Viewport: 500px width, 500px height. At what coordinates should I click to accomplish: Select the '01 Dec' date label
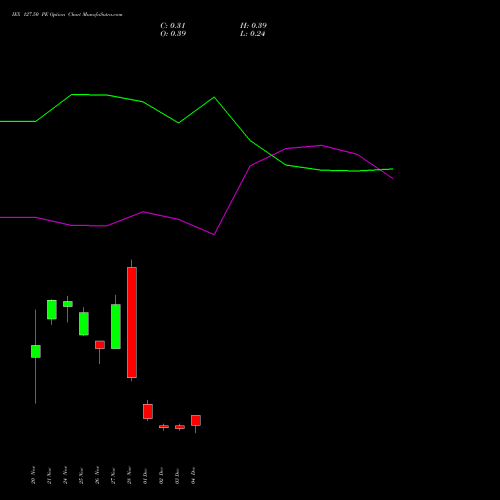(x=145, y=475)
